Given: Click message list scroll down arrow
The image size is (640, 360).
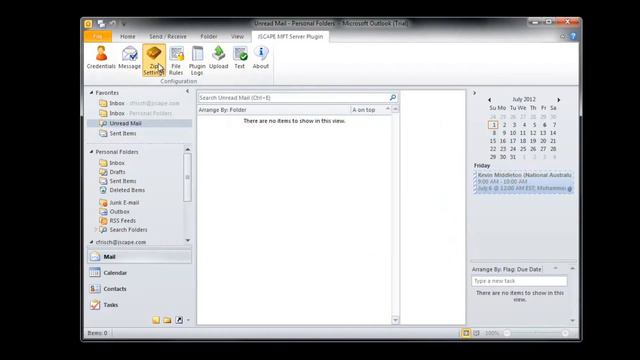Looking at the screenshot, I should (x=395, y=320).
